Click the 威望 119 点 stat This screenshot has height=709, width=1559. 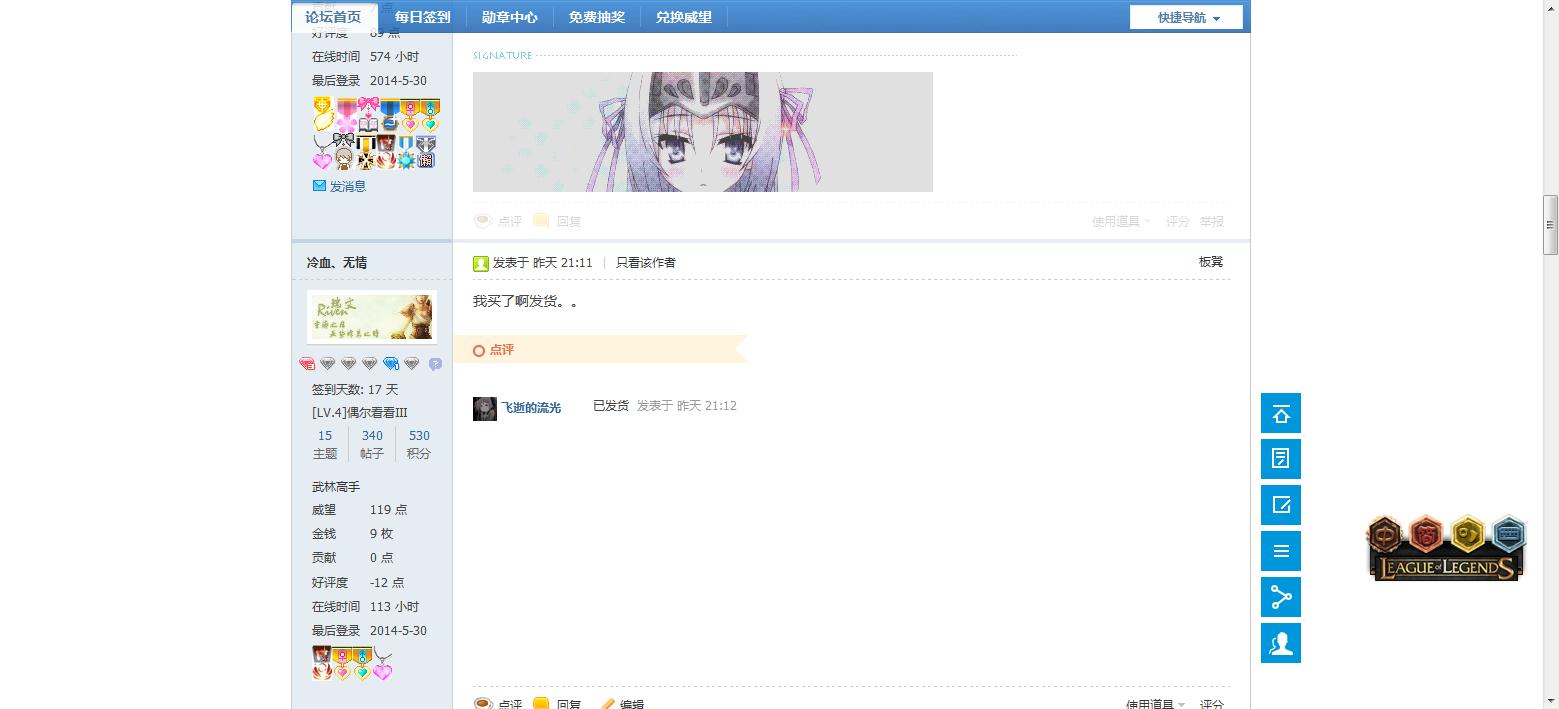click(x=360, y=510)
